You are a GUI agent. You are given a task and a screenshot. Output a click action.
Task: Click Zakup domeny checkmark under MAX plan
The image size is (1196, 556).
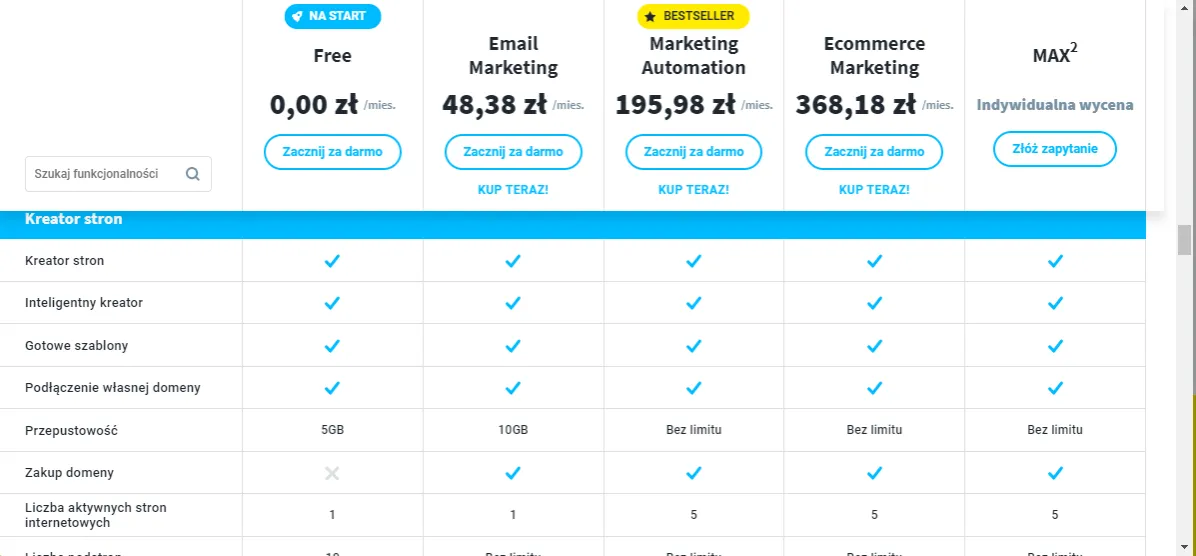[1054, 473]
